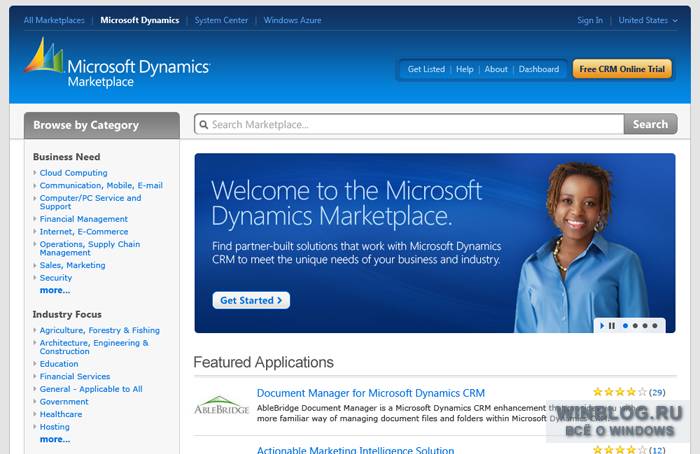Open the Education industry
This screenshot has width=700, height=454.
tap(59, 364)
